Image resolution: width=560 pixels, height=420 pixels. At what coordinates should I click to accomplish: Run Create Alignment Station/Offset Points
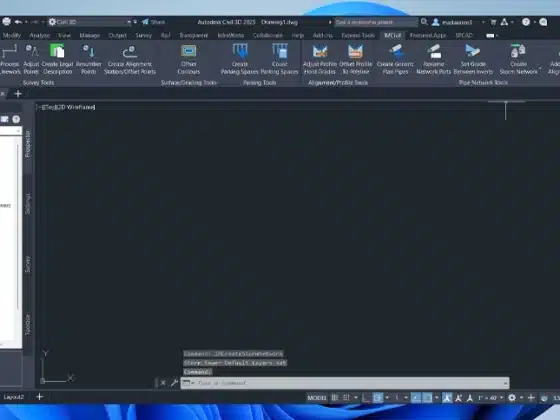point(130,59)
